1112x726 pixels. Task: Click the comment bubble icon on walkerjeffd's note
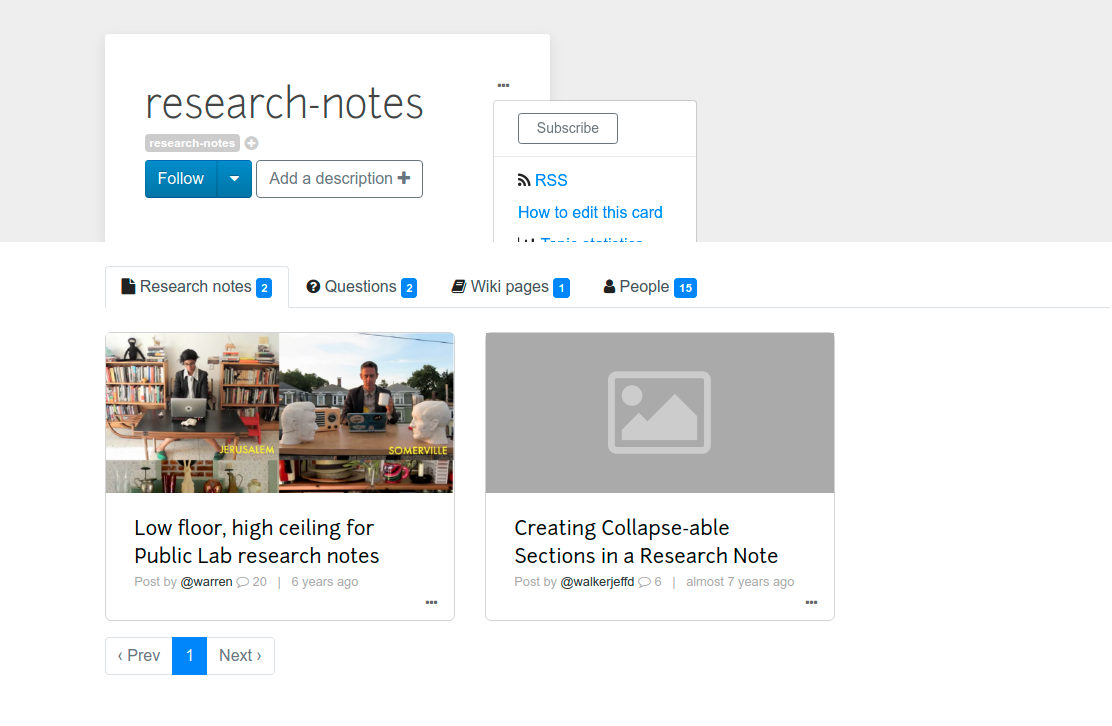point(639,581)
